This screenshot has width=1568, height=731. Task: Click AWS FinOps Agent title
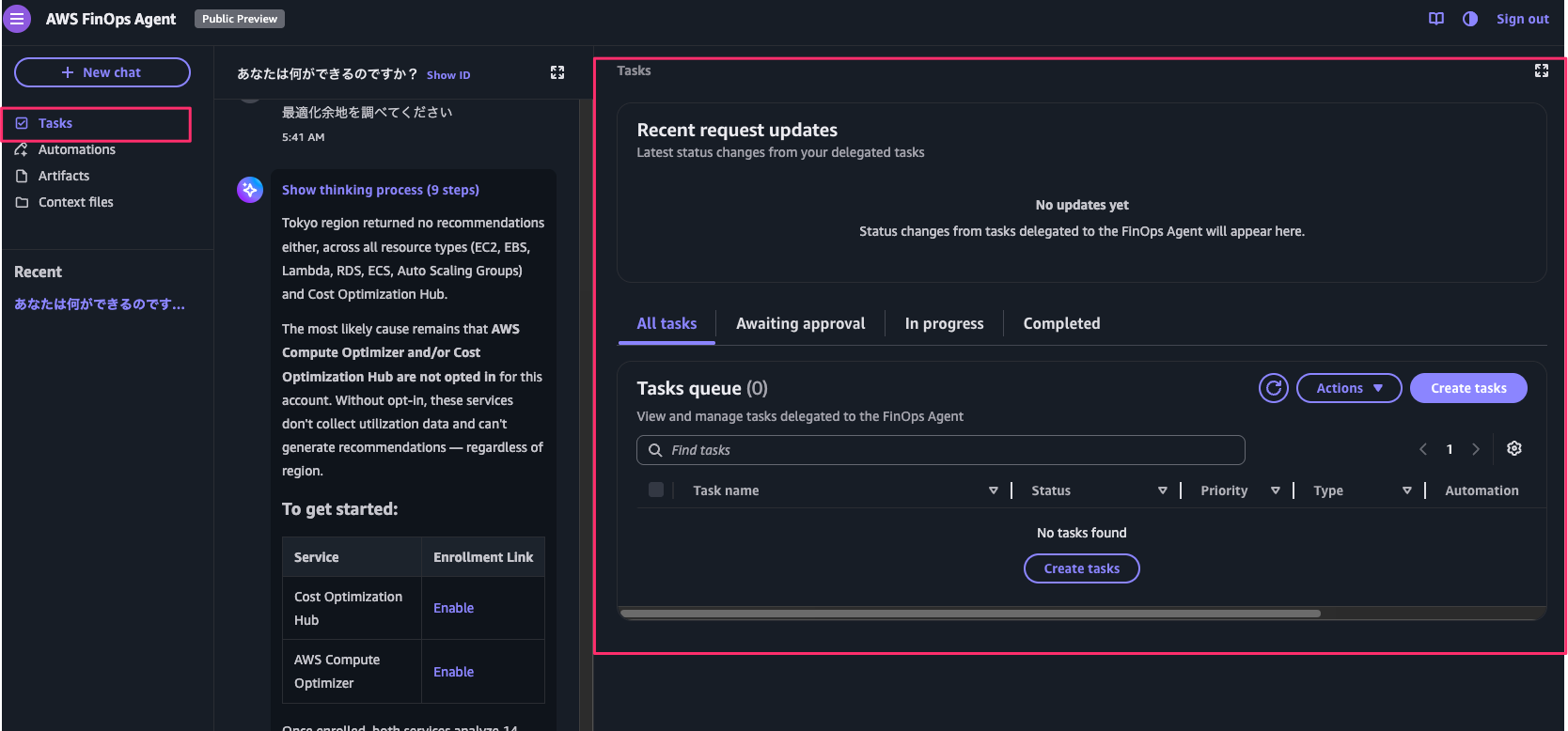(111, 19)
